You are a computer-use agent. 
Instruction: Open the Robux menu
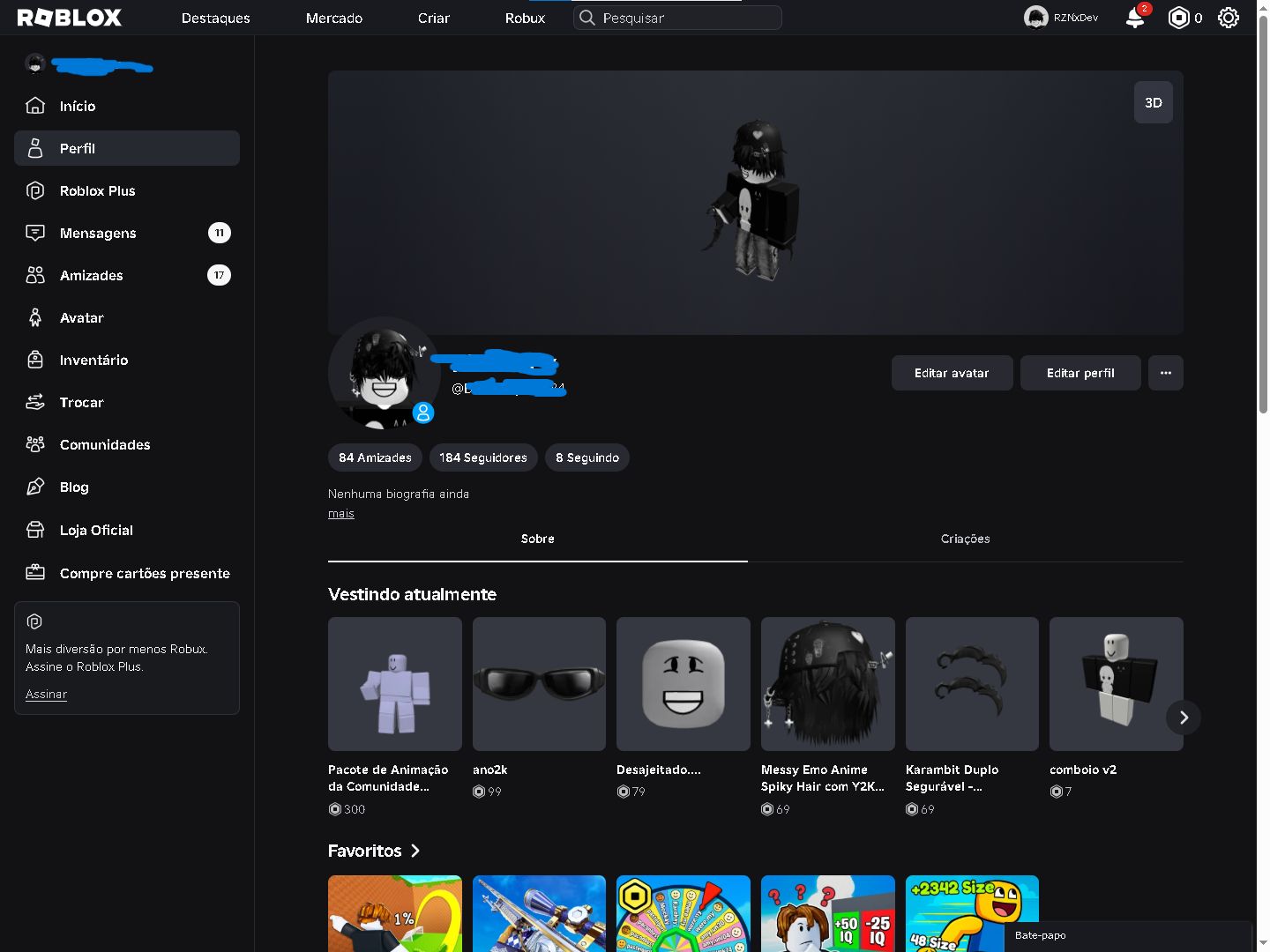pyautogui.click(x=526, y=18)
